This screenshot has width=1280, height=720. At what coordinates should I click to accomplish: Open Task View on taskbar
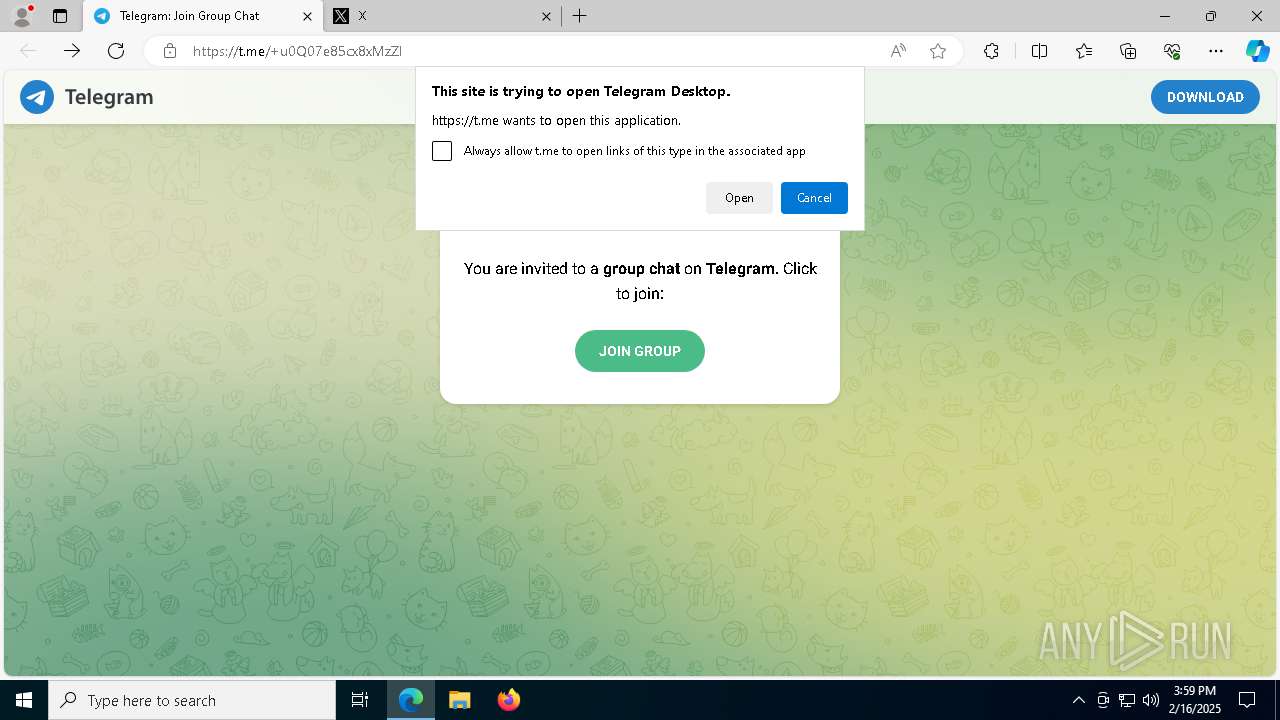click(360, 700)
